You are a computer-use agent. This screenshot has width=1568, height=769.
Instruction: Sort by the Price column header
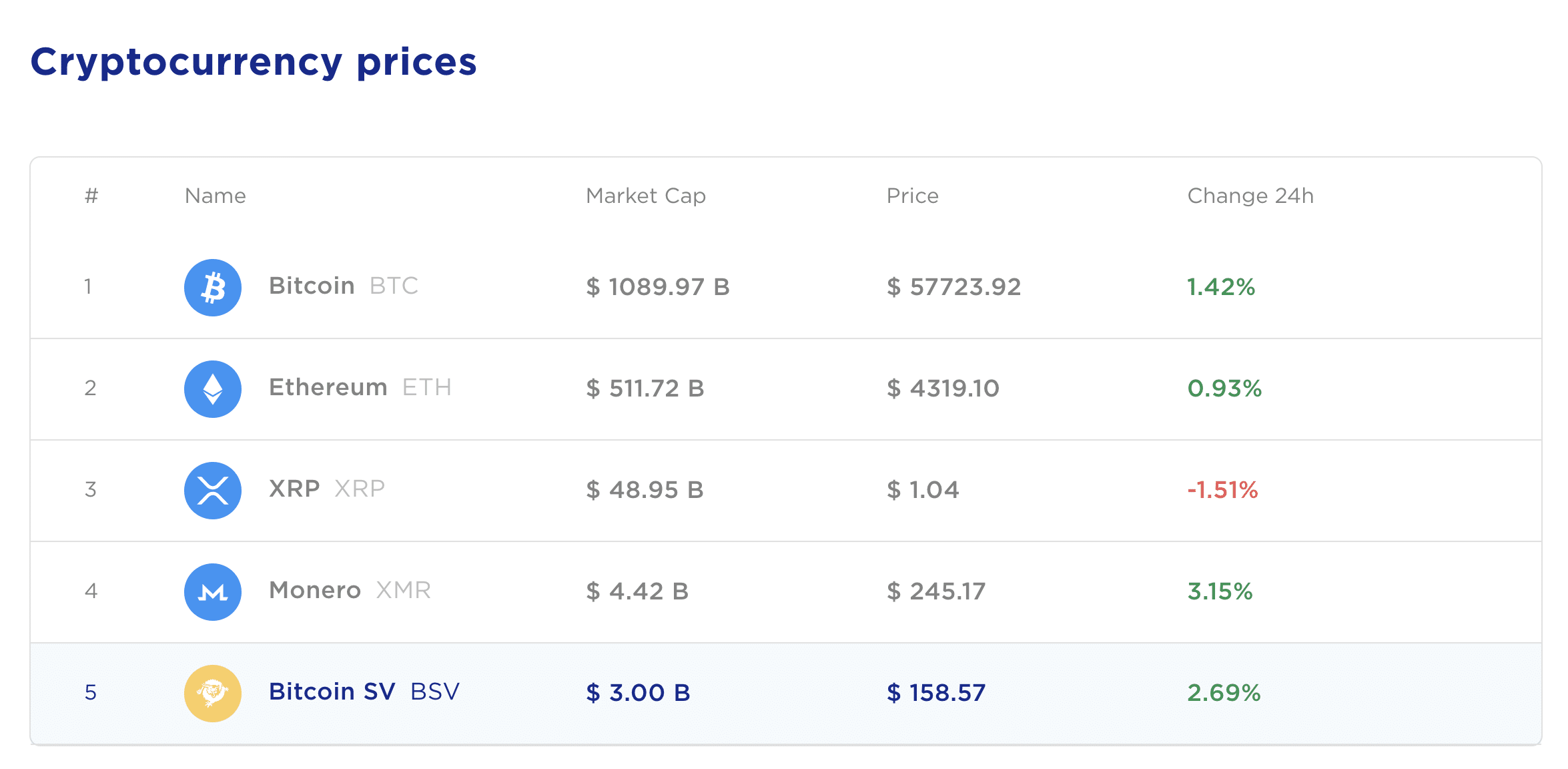[x=912, y=196]
